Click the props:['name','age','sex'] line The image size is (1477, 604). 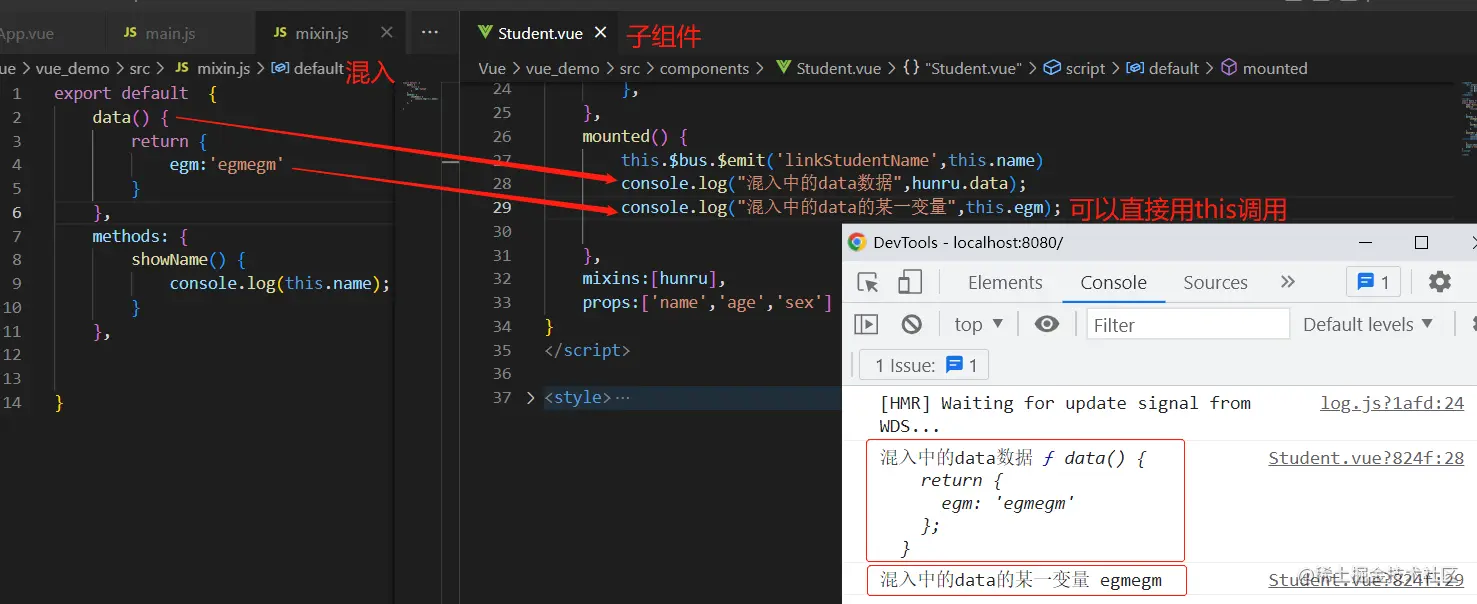point(707,302)
